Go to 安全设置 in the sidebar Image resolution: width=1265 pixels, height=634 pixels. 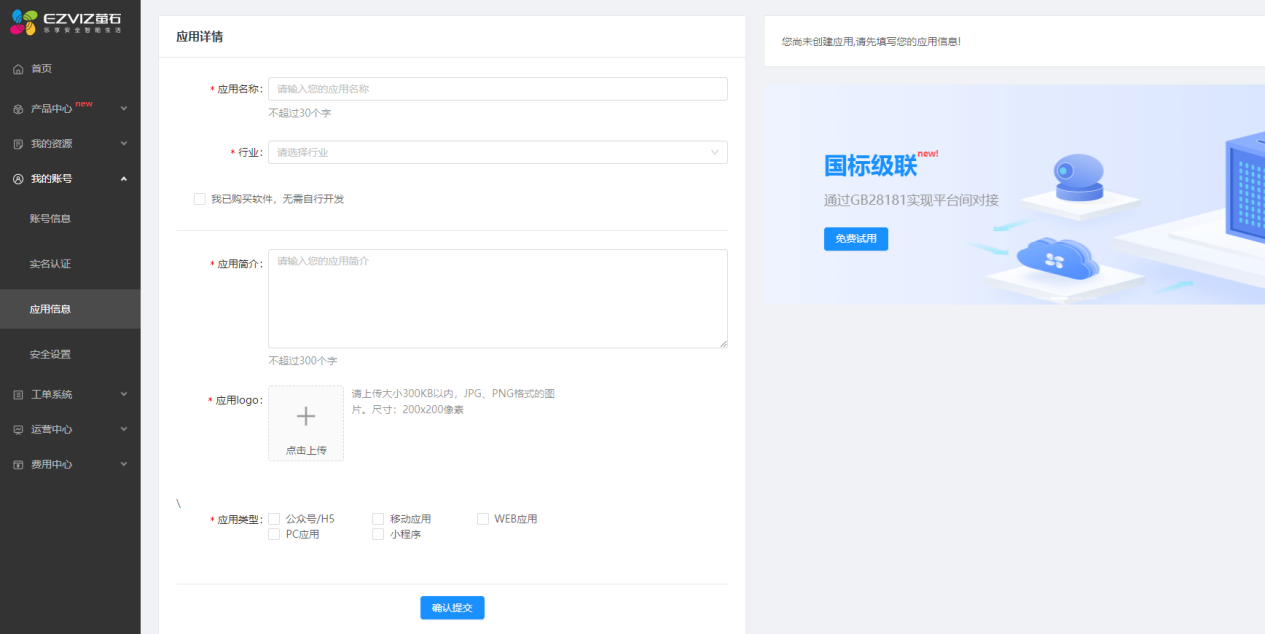pos(50,354)
